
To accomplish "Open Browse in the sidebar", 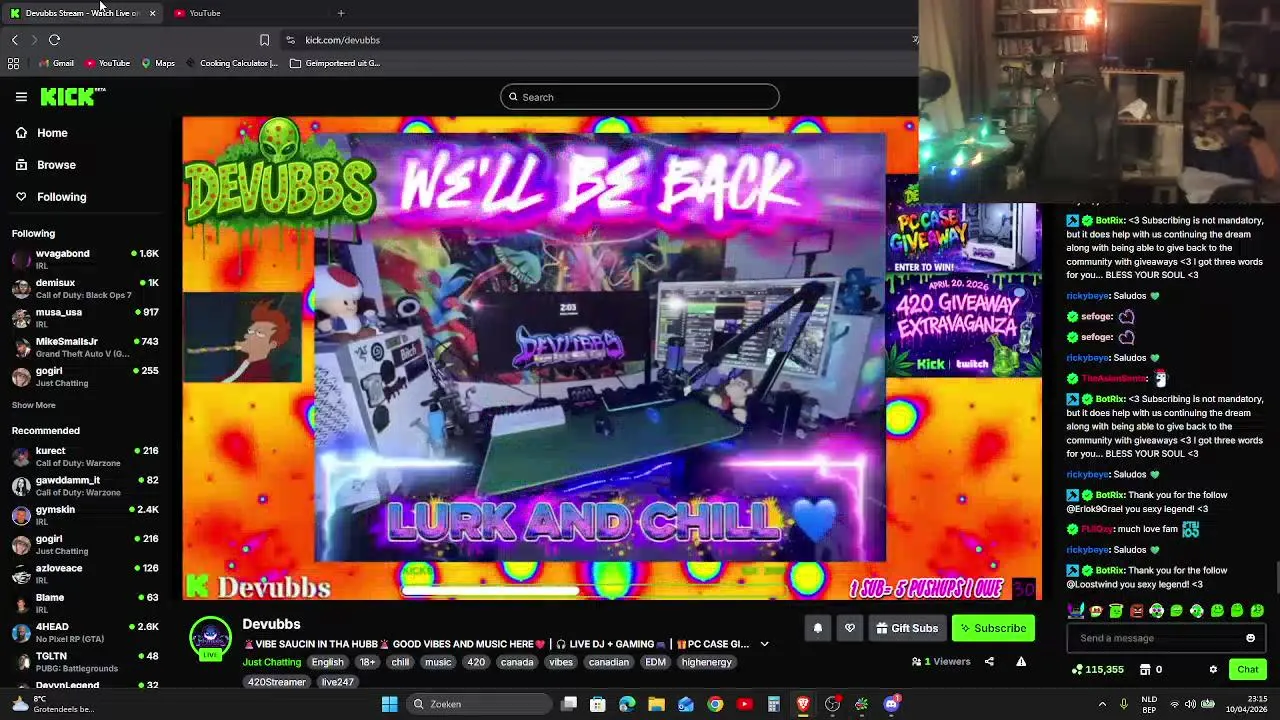I will click(45, 165).
